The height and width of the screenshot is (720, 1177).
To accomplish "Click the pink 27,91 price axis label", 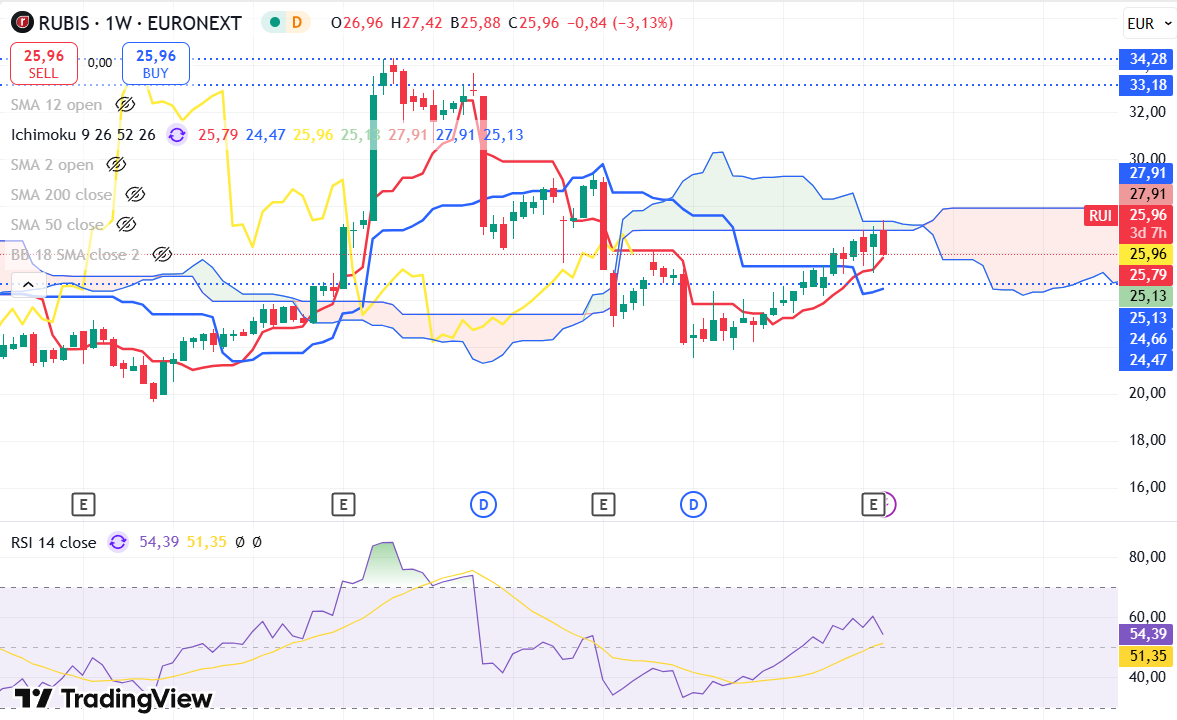I will 1145,194.
